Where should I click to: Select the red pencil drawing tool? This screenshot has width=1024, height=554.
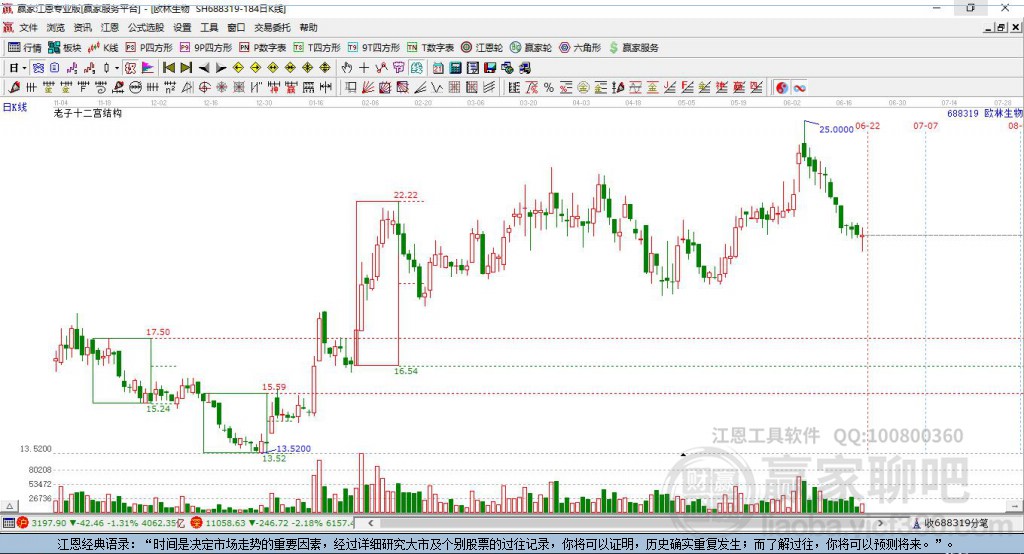click(x=14, y=87)
